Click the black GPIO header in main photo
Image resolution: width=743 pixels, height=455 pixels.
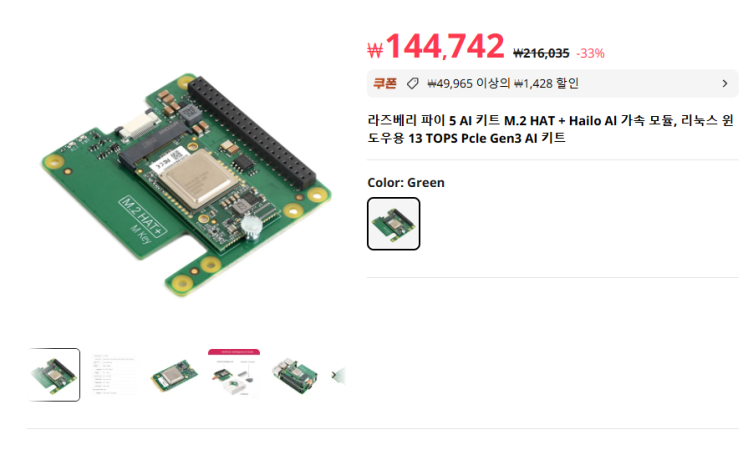click(x=252, y=132)
